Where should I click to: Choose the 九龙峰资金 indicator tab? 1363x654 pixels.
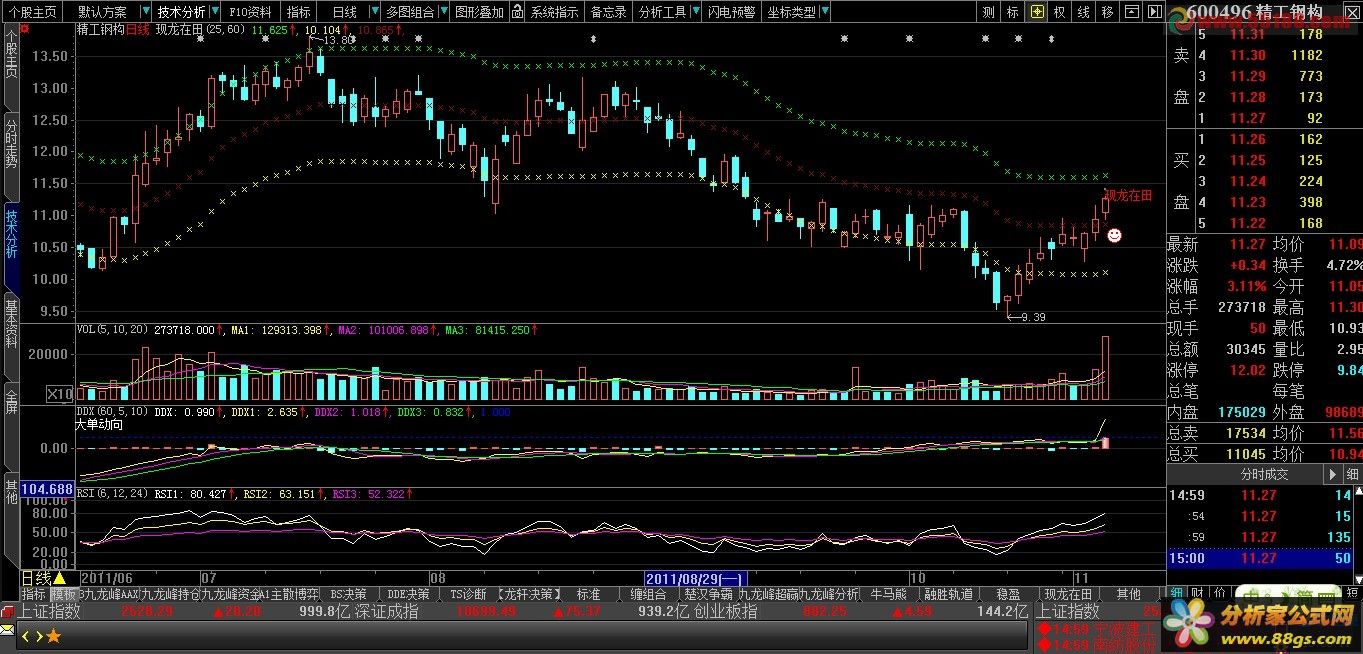229,594
